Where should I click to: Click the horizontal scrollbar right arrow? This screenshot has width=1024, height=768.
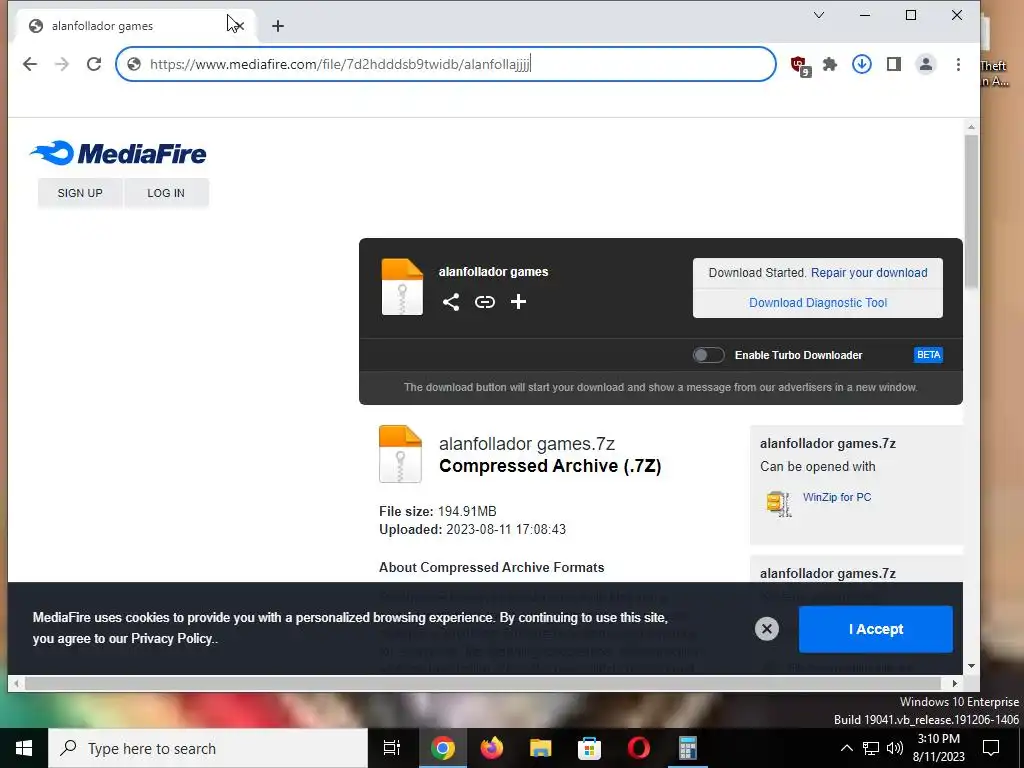pyautogui.click(x=955, y=684)
